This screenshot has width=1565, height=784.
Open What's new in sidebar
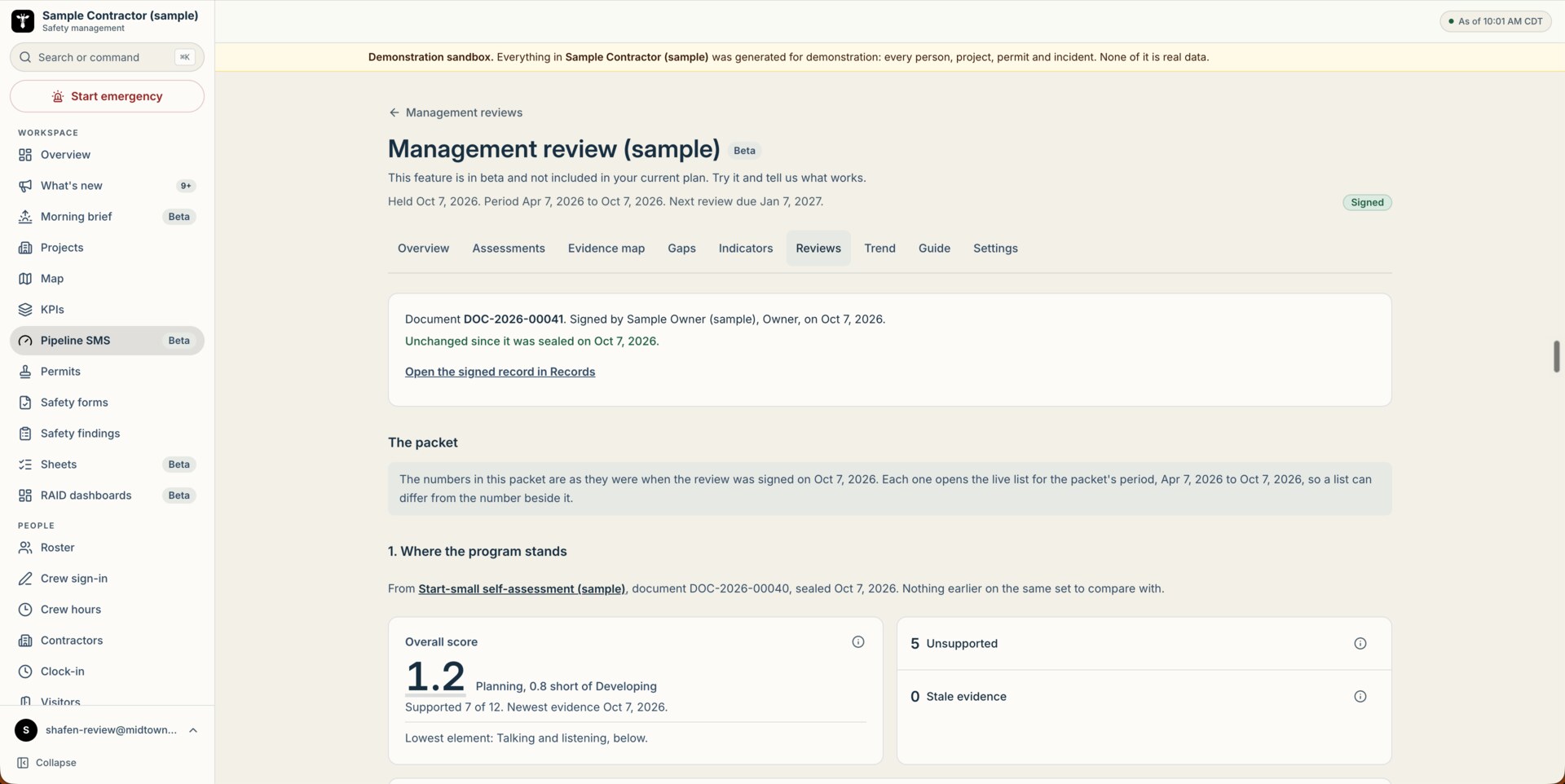tap(107, 186)
